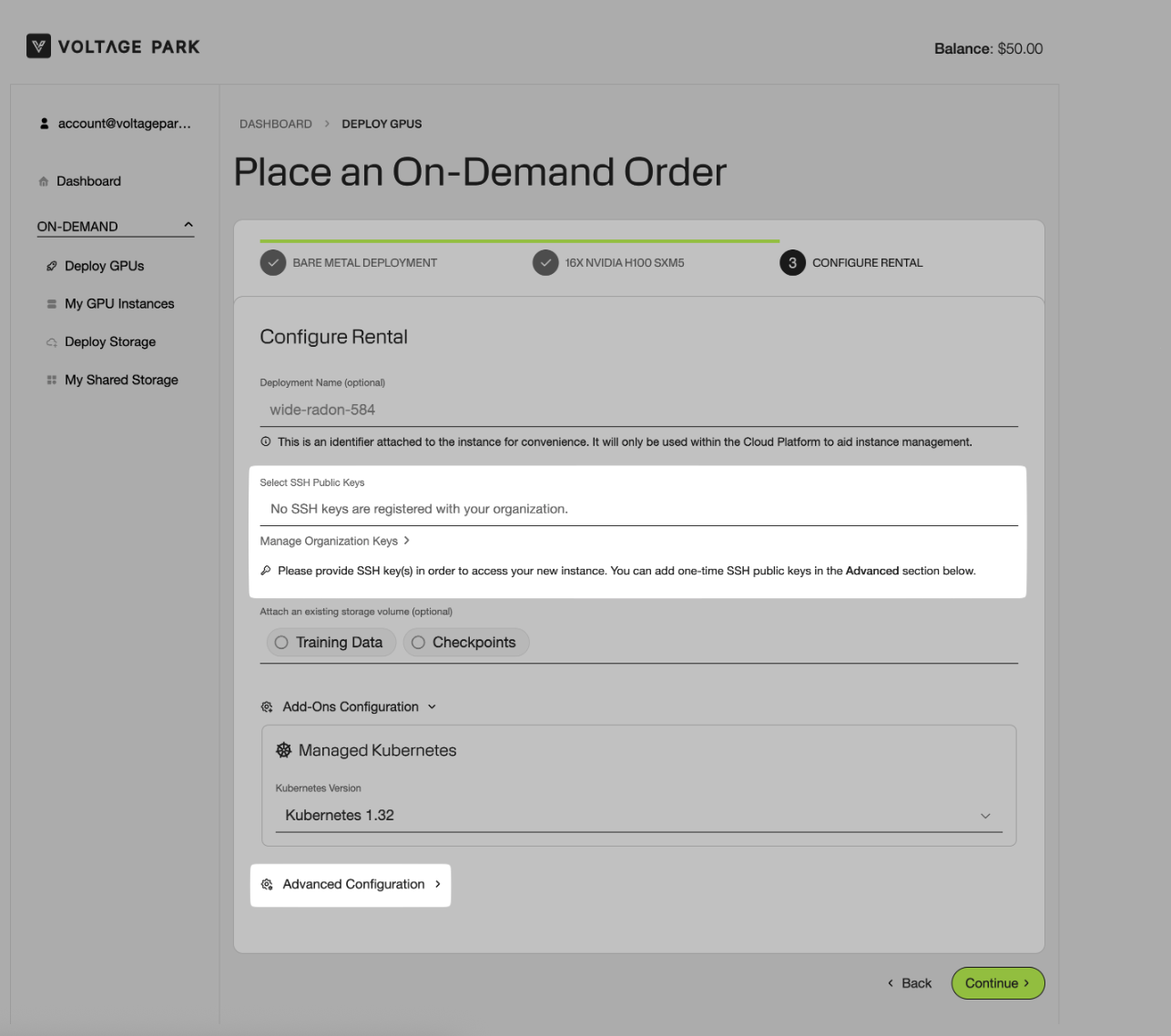The image size is (1171, 1036).
Task: Click the Deploy GPUs rocket icon
Action: [x=52, y=267]
